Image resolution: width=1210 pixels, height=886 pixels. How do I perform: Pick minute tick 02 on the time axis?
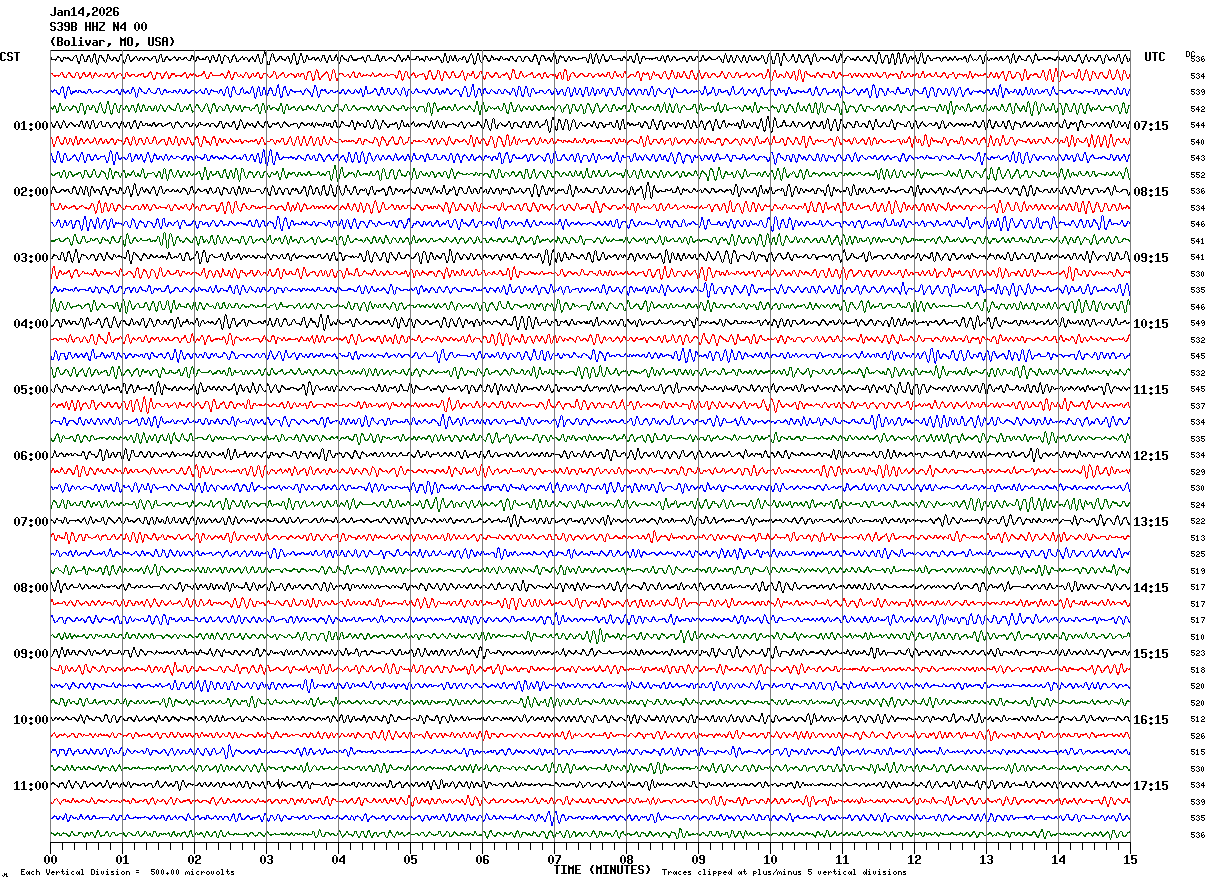(x=194, y=859)
